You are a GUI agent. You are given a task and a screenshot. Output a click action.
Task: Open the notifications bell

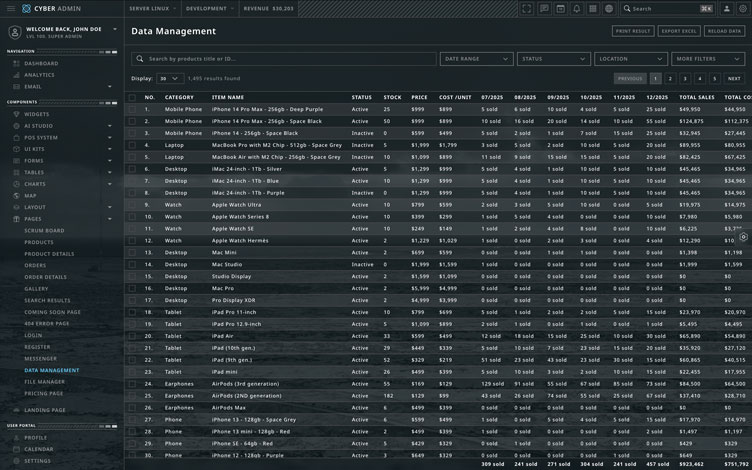click(x=576, y=8)
